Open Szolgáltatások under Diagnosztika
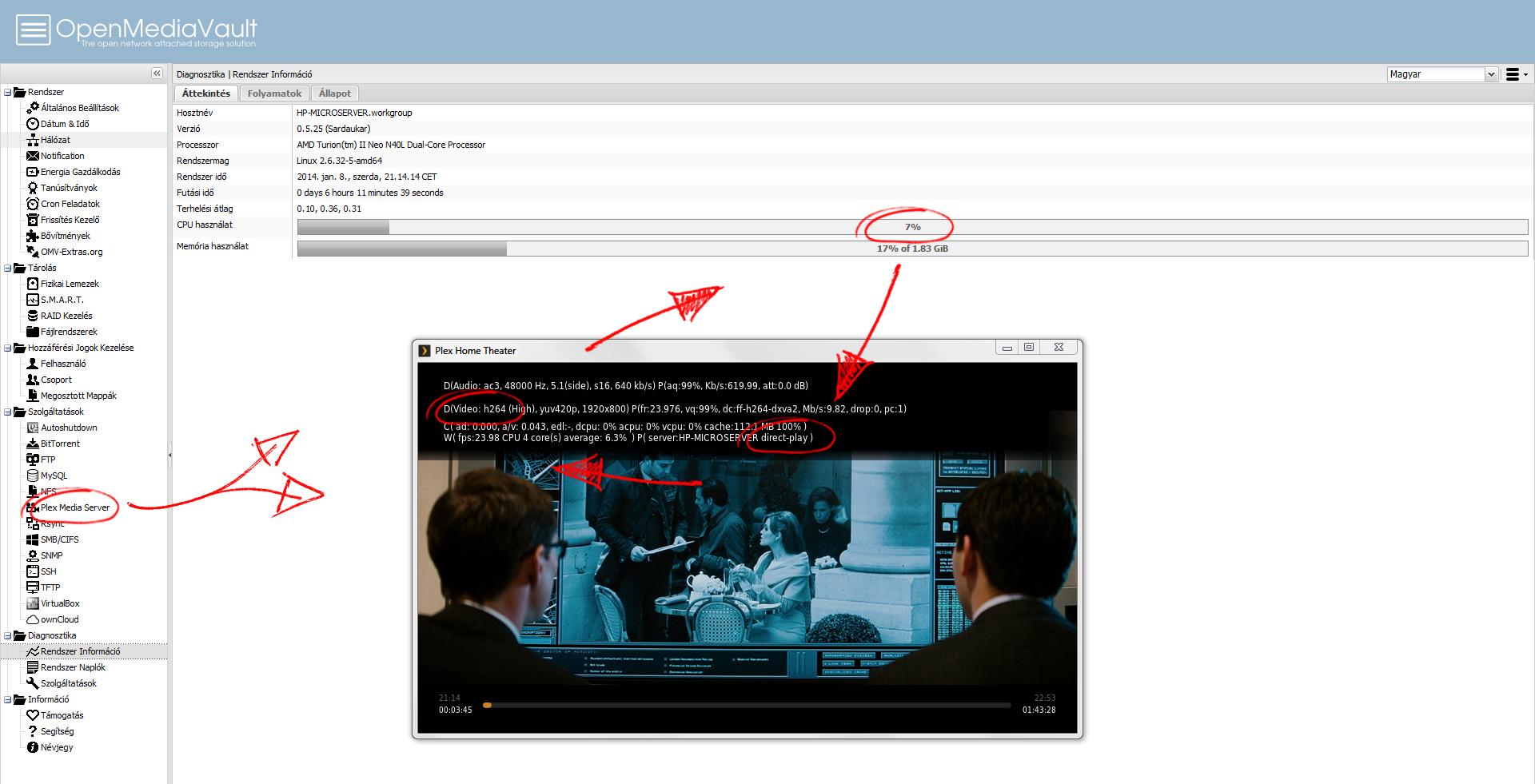This screenshot has width=1535, height=784. pos(69,683)
